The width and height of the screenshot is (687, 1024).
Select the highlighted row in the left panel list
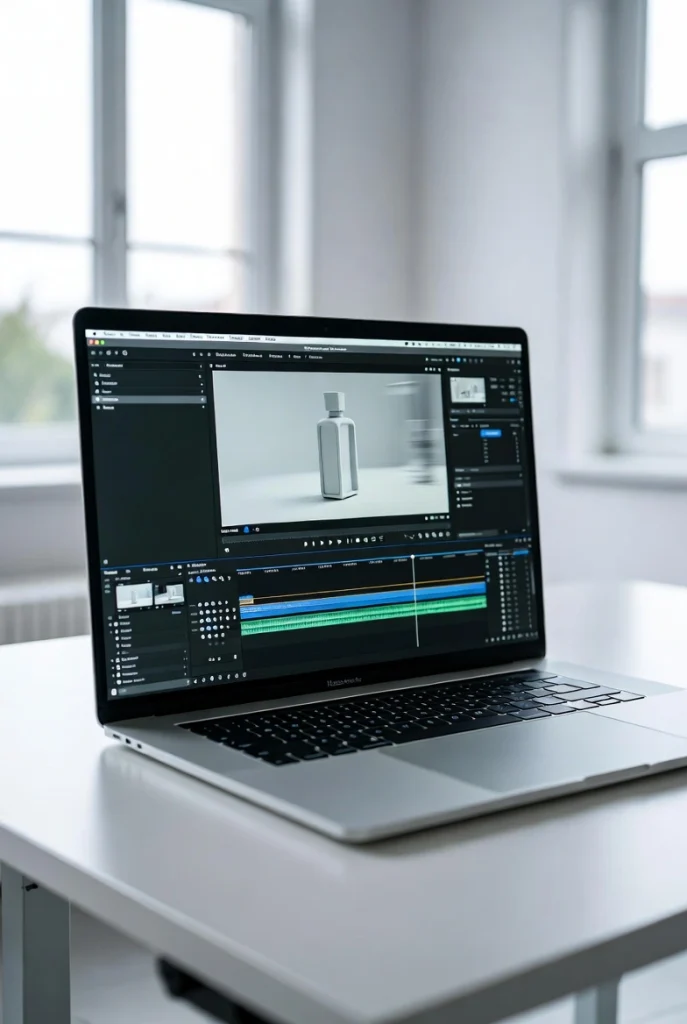tap(149, 399)
